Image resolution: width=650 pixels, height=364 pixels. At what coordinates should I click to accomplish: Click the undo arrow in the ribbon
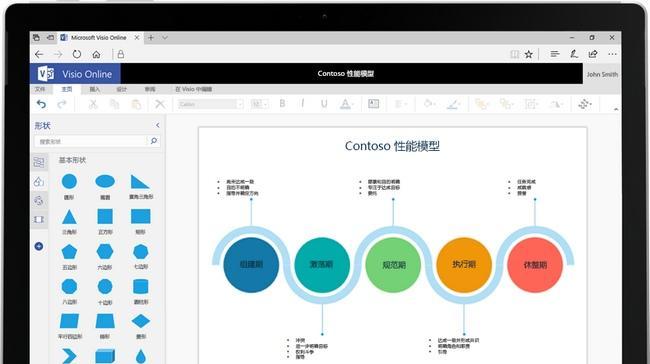pos(41,104)
